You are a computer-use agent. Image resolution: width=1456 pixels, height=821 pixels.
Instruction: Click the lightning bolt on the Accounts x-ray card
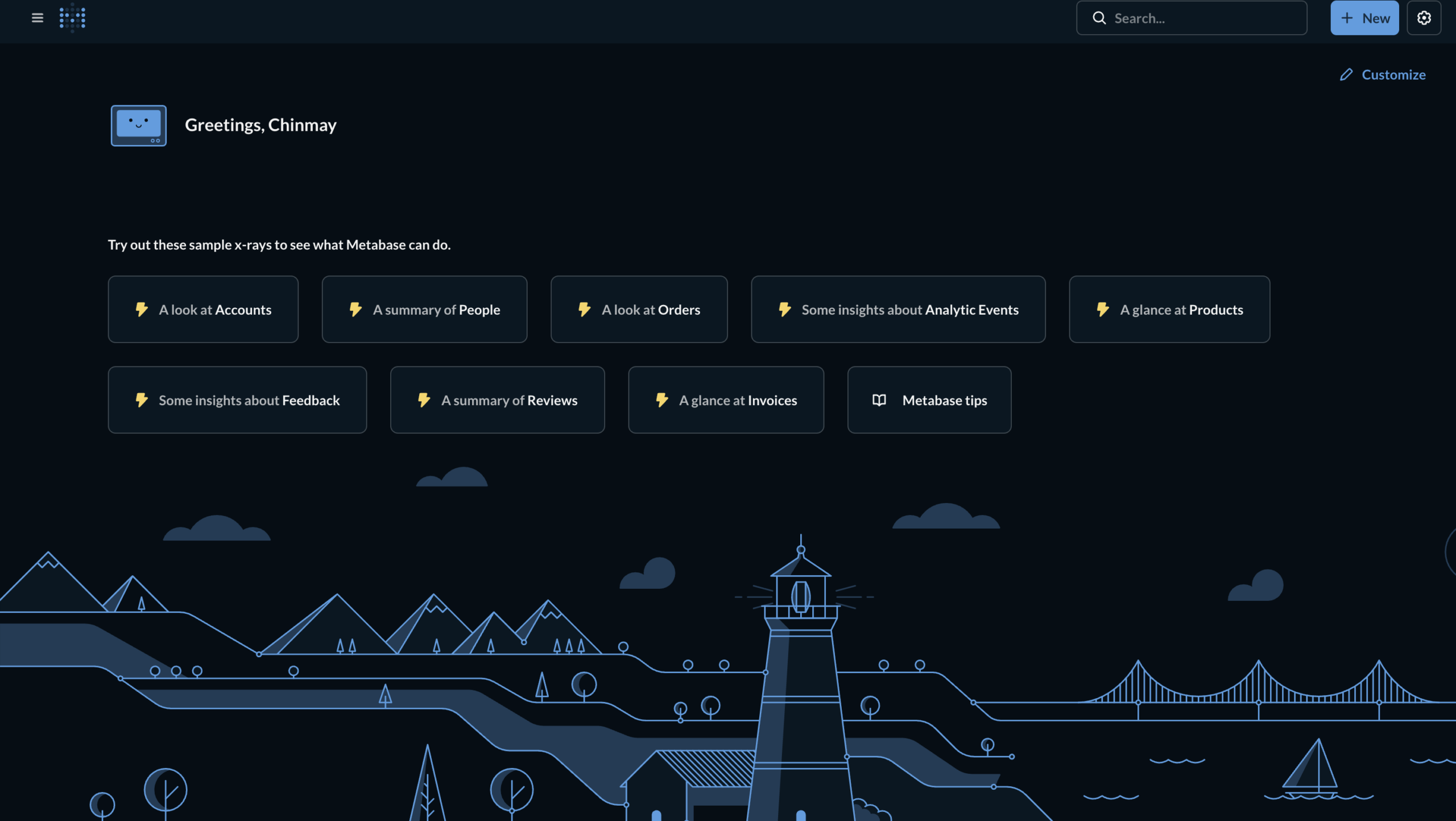pos(142,309)
